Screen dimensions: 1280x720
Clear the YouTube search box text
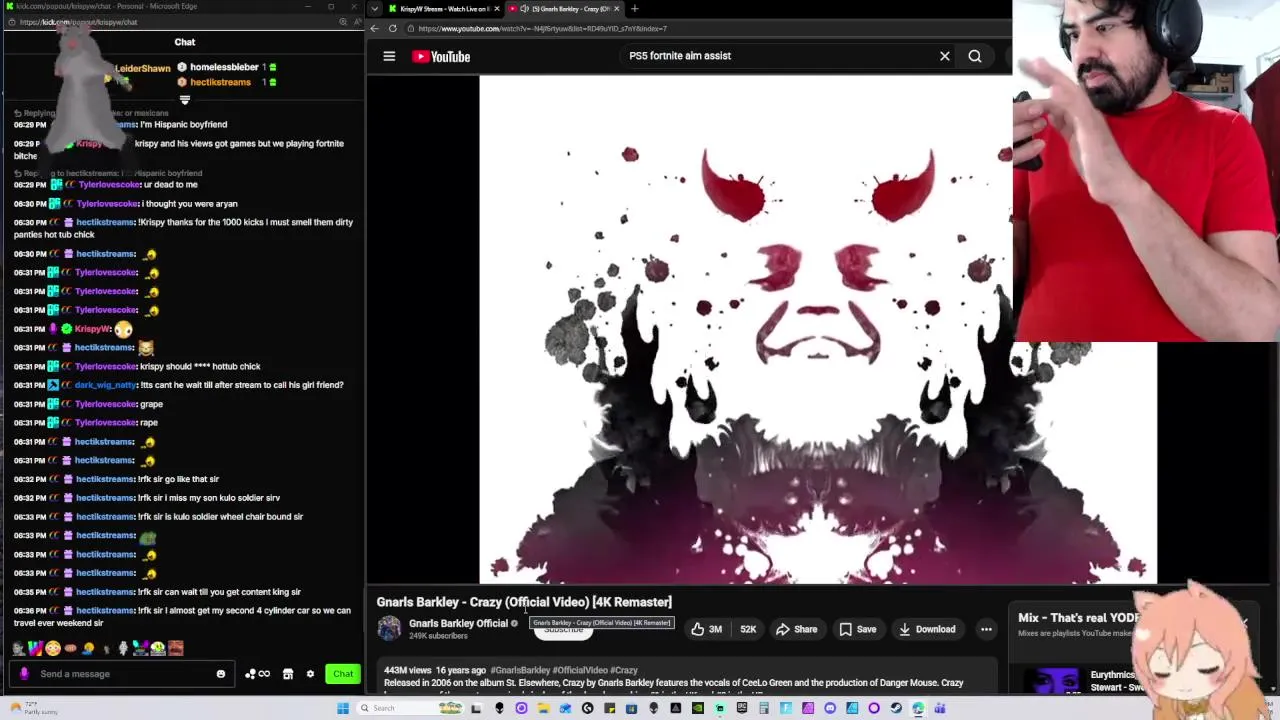click(x=944, y=56)
